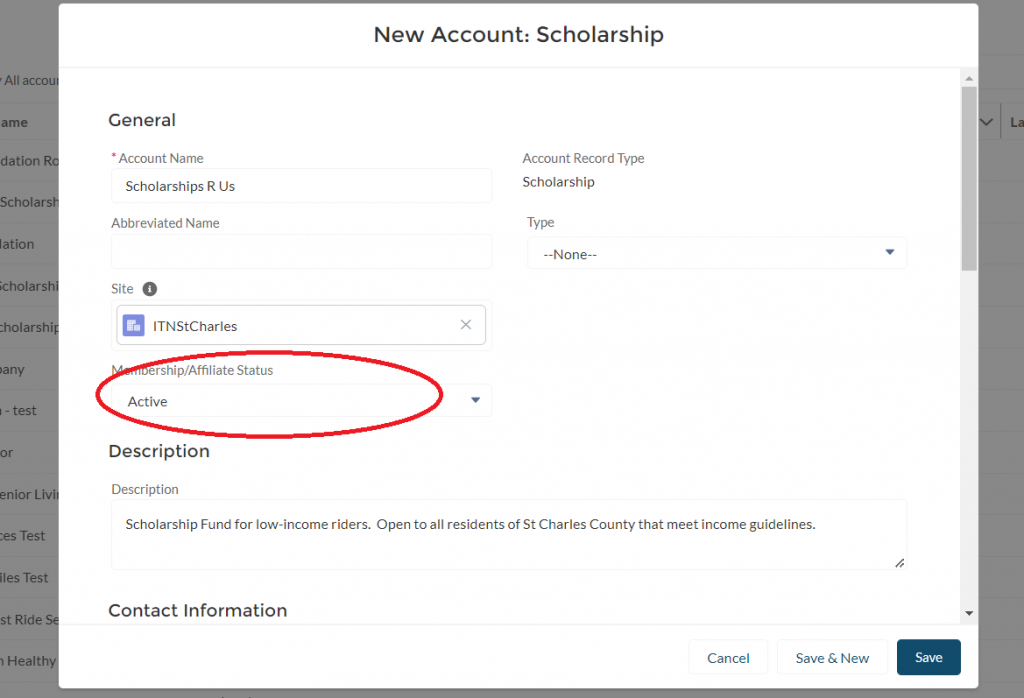Click the Scholarship record type value
Viewport: 1024px width, 698px height.
(558, 182)
